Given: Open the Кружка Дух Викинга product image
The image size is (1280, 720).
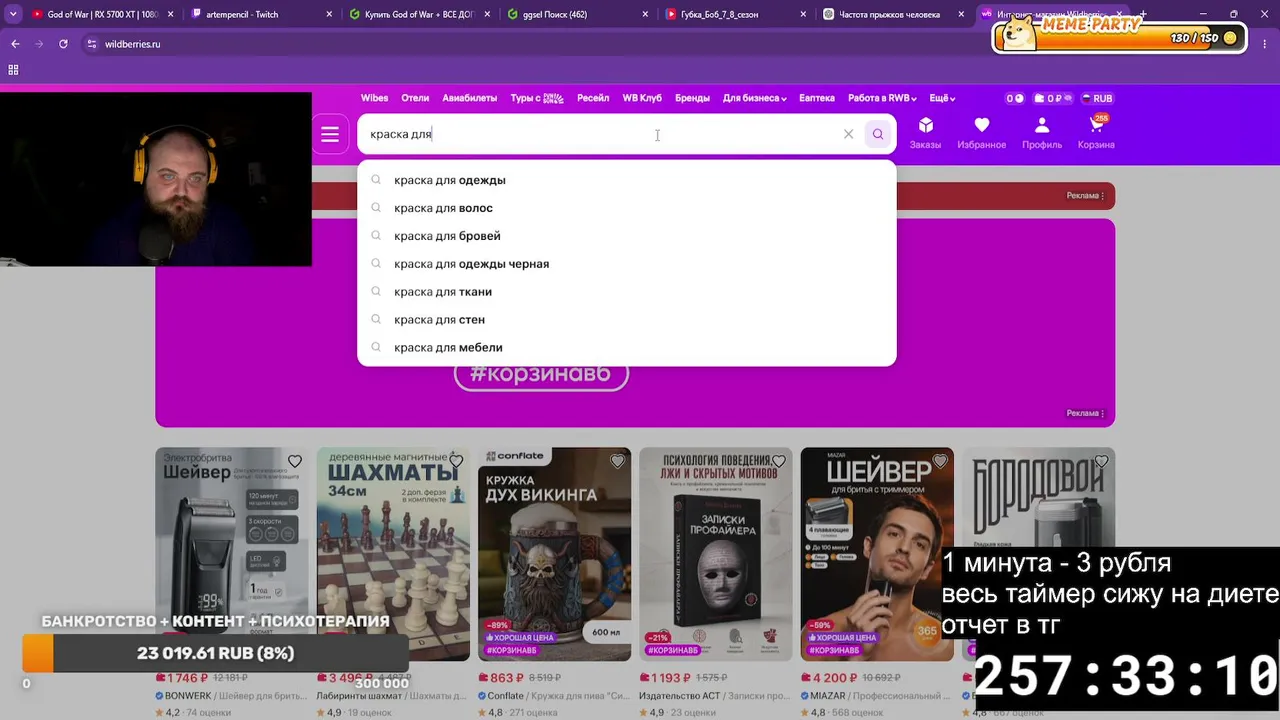Looking at the screenshot, I should click(x=555, y=554).
